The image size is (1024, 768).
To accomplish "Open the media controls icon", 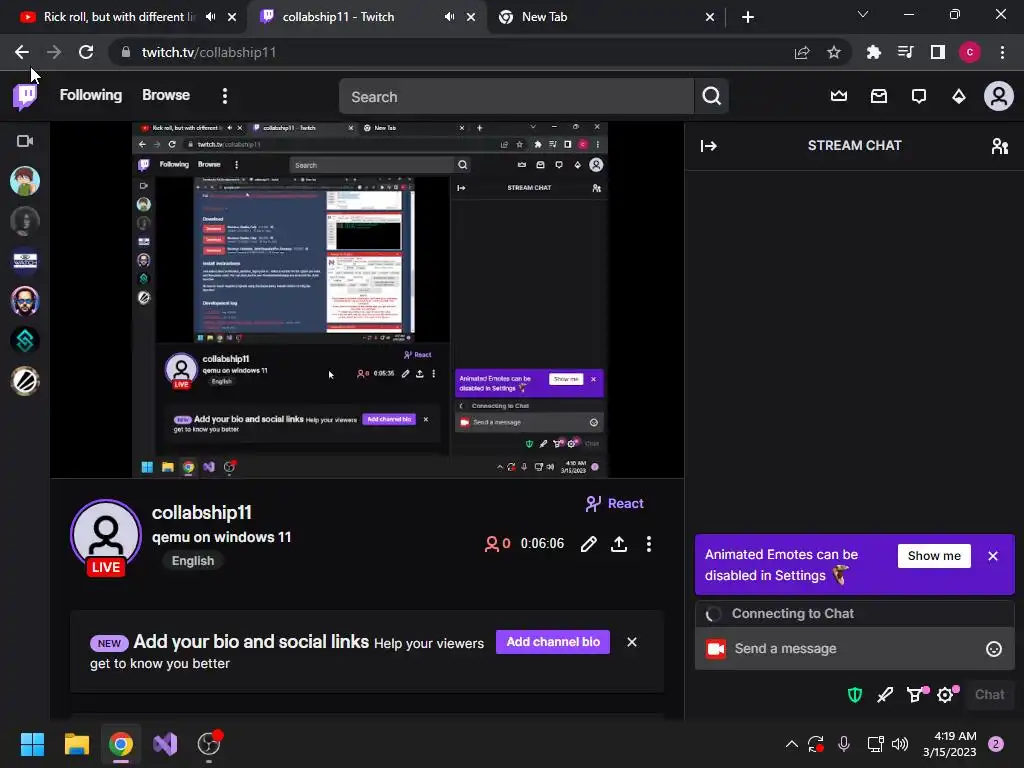I will pyautogui.click(x=905, y=52).
